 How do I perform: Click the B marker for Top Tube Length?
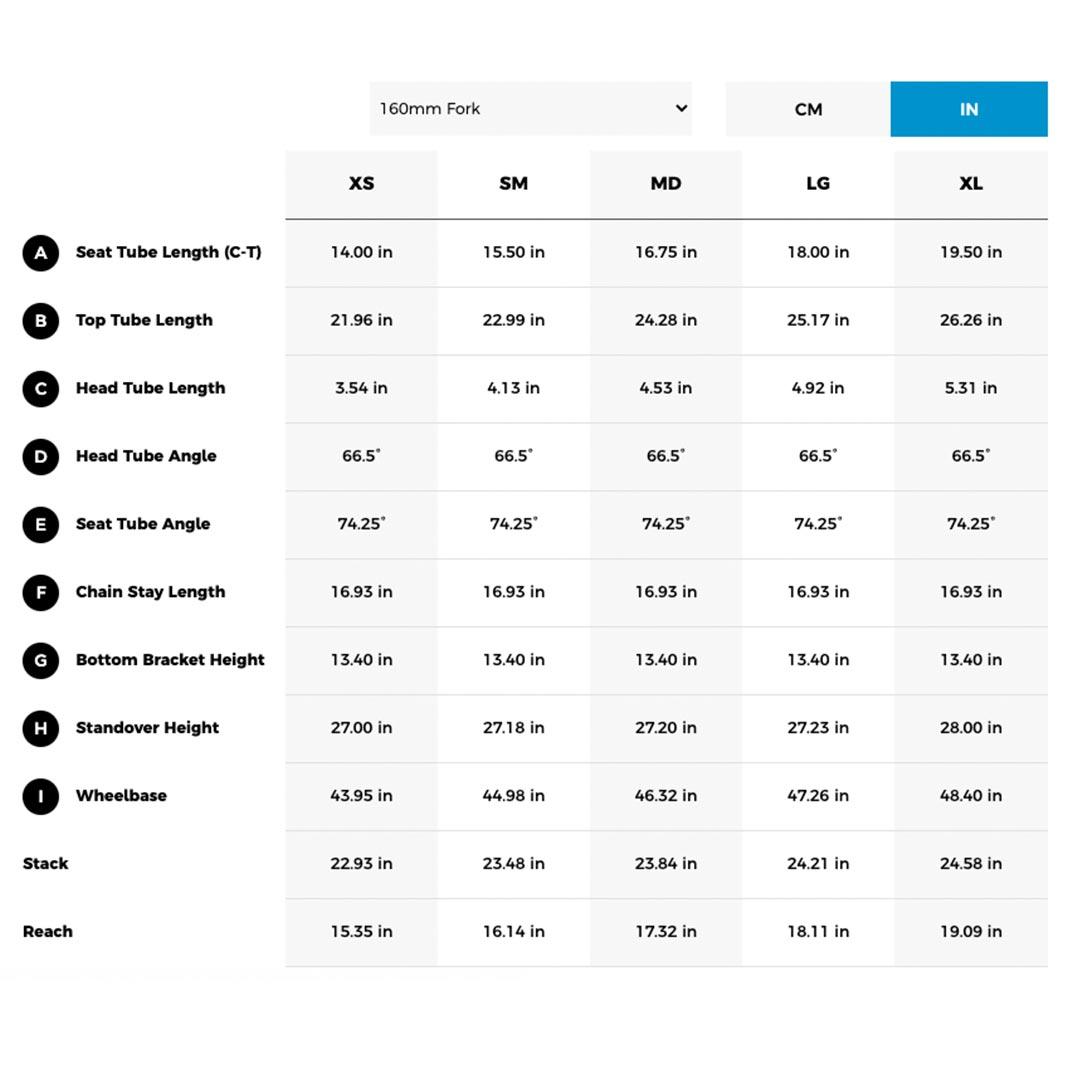pyautogui.click(x=40, y=321)
